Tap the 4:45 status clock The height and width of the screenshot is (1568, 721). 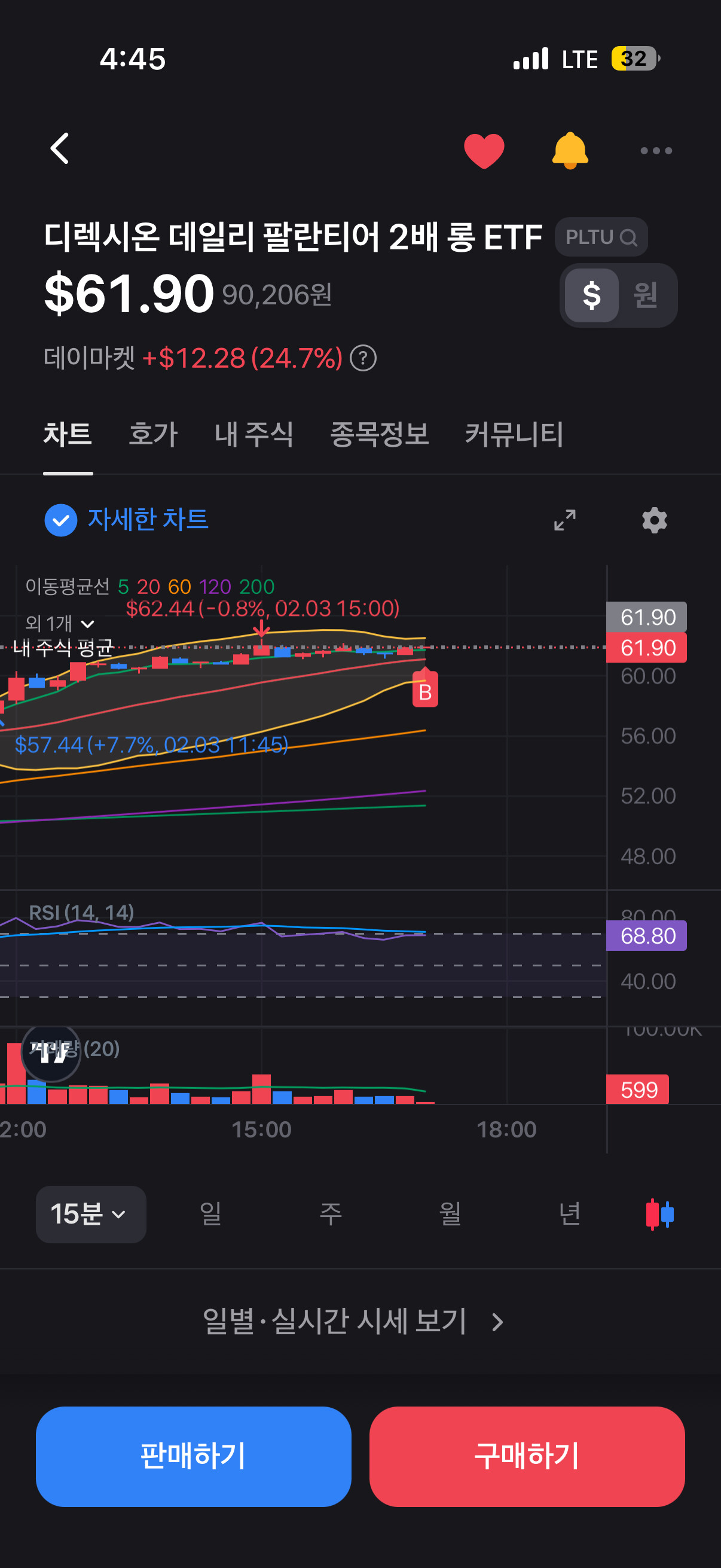coord(133,59)
